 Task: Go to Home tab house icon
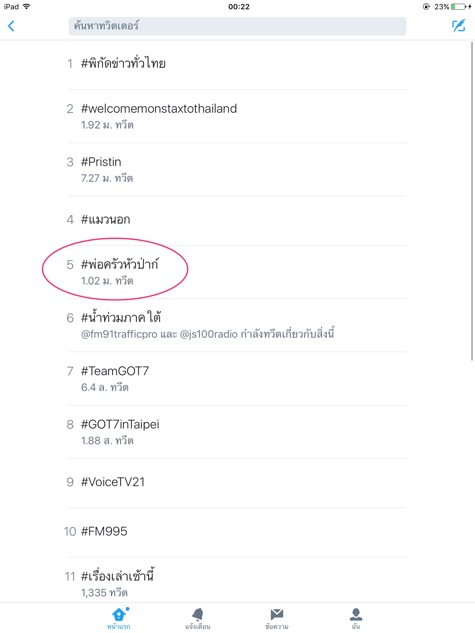coord(119,615)
